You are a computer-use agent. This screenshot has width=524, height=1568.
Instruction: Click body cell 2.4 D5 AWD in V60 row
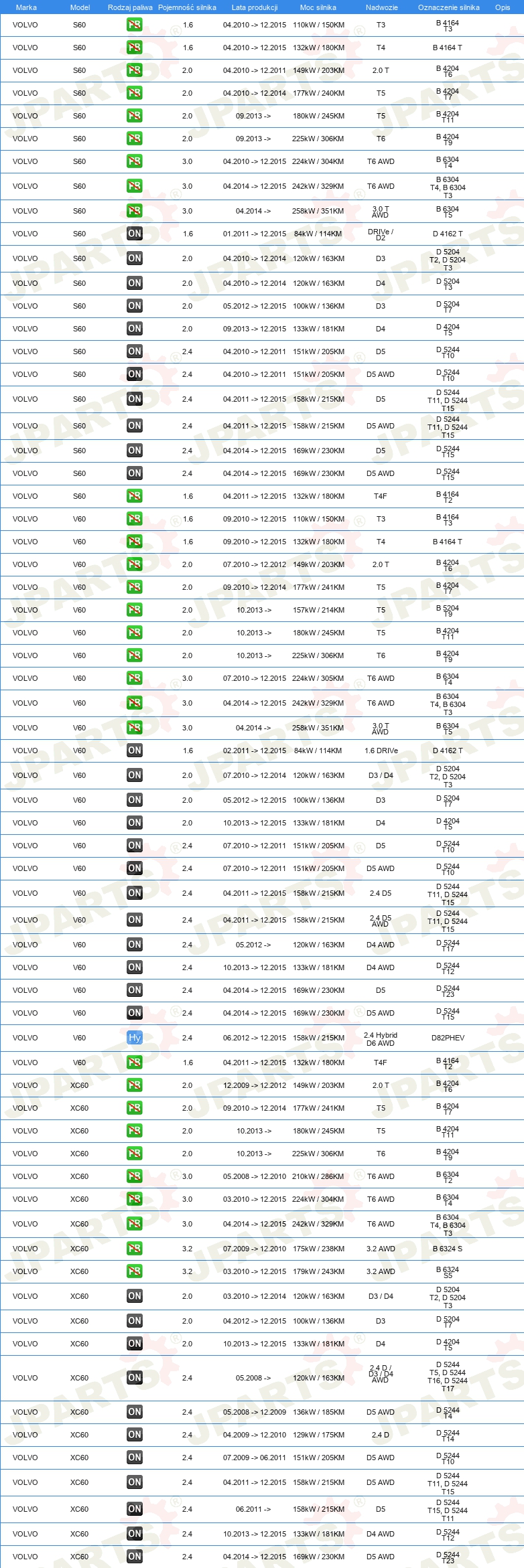pos(381,921)
